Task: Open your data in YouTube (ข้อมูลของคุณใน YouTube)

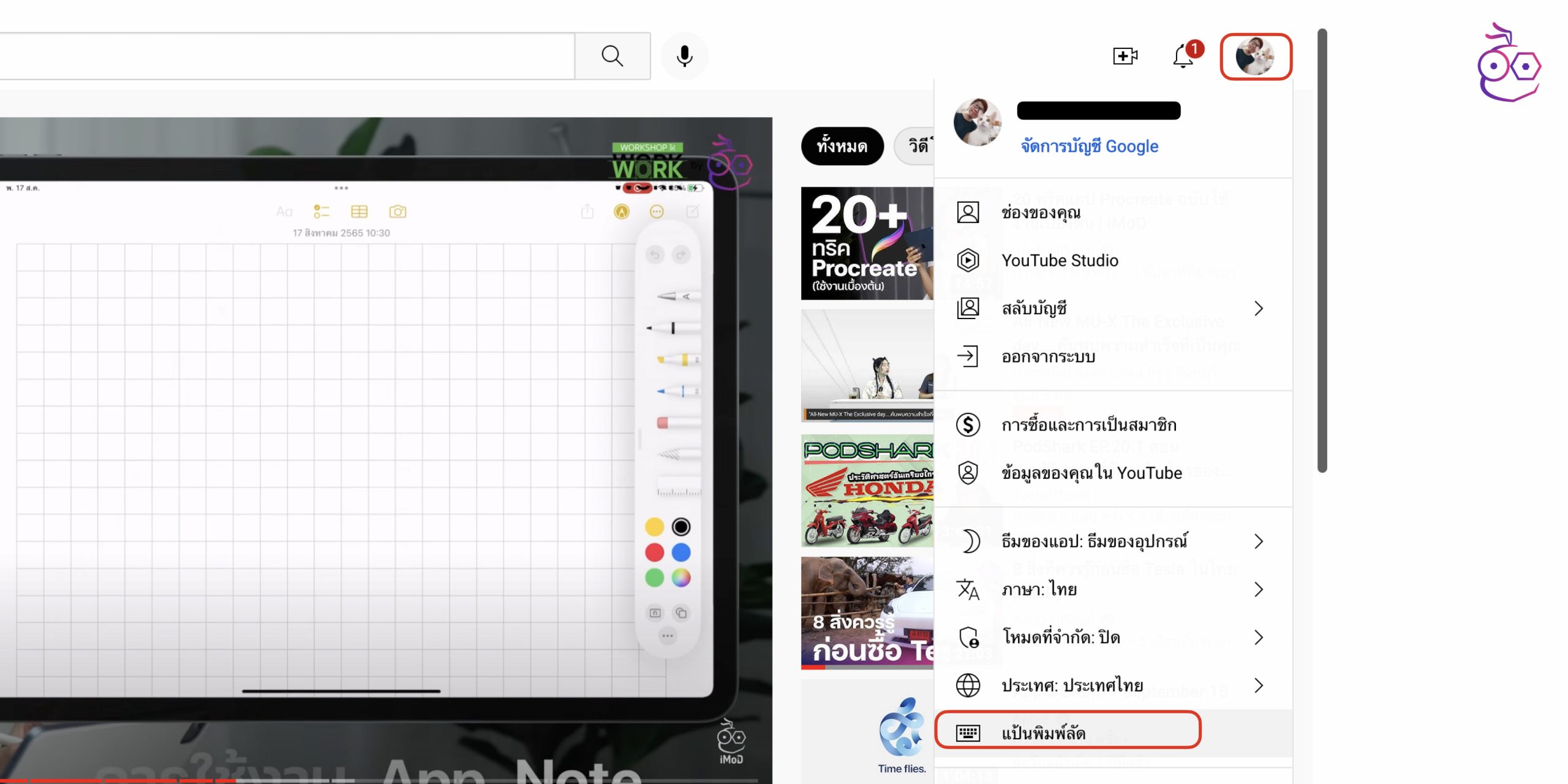Action: (x=1091, y=473)
